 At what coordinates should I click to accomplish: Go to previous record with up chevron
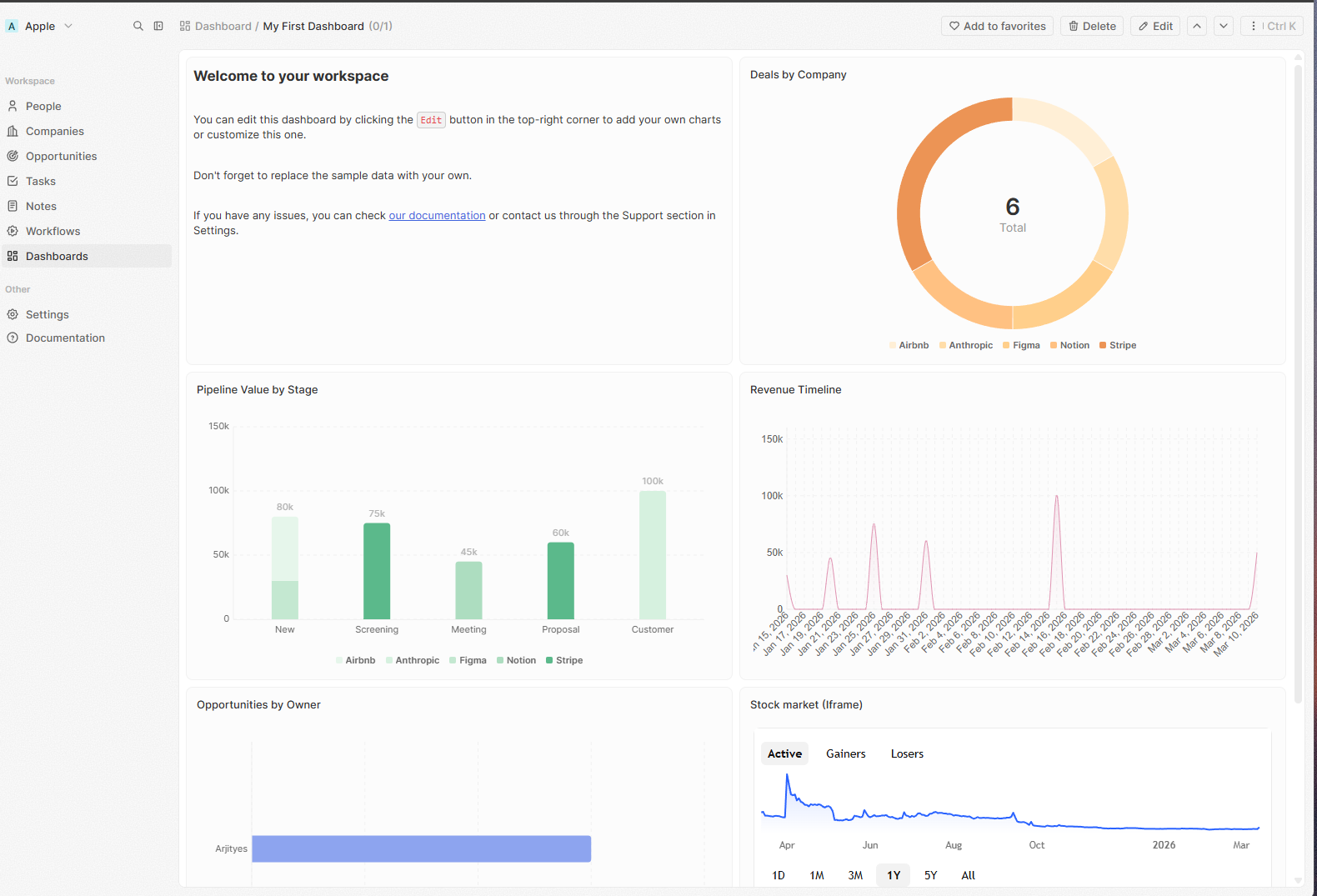point(1197,26)
